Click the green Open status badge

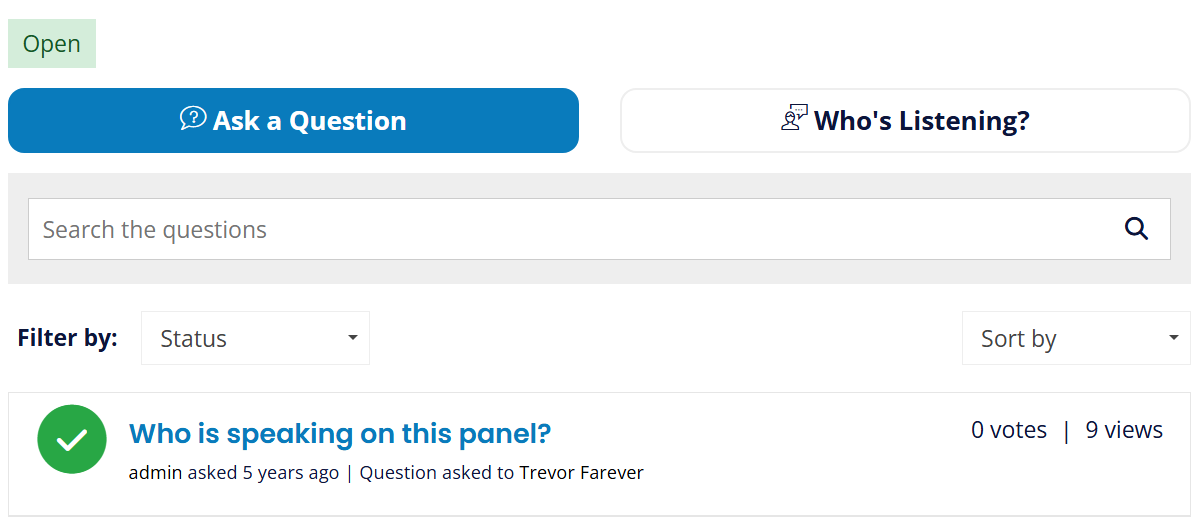pyautogui.click(x=52, y=44)
